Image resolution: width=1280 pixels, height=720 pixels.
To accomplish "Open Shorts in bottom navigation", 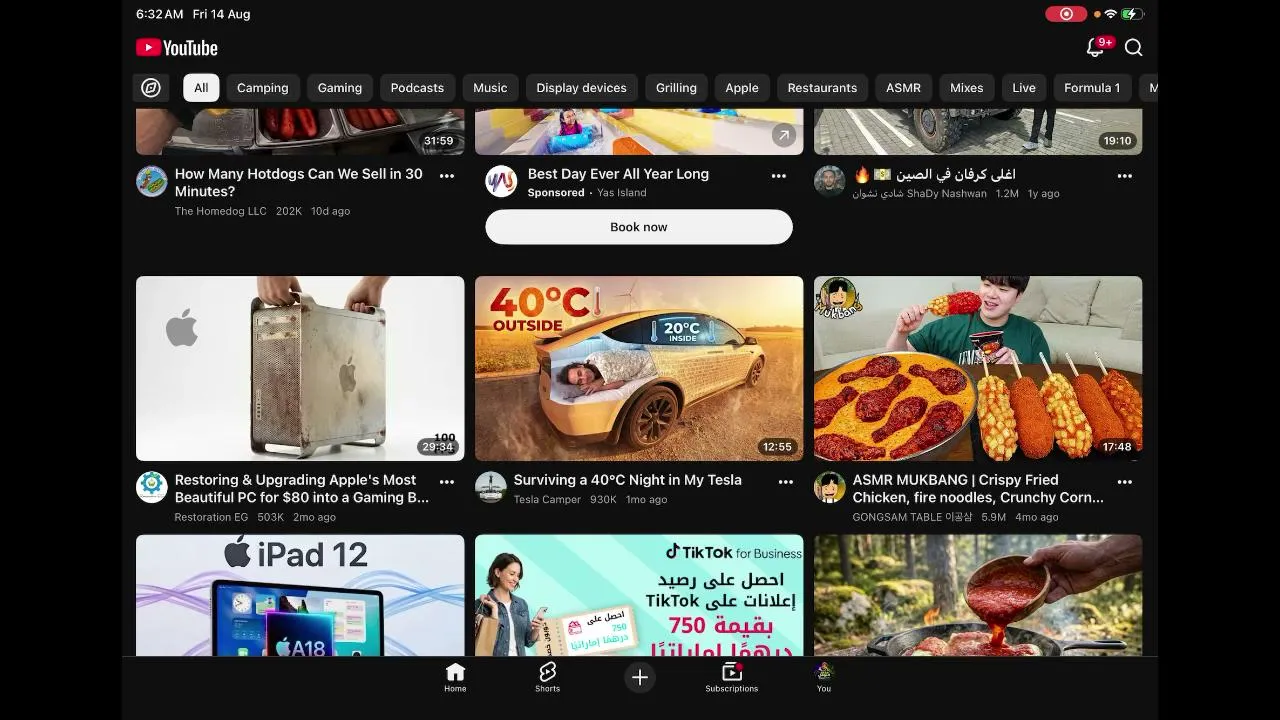I will [x=547, y=677].
